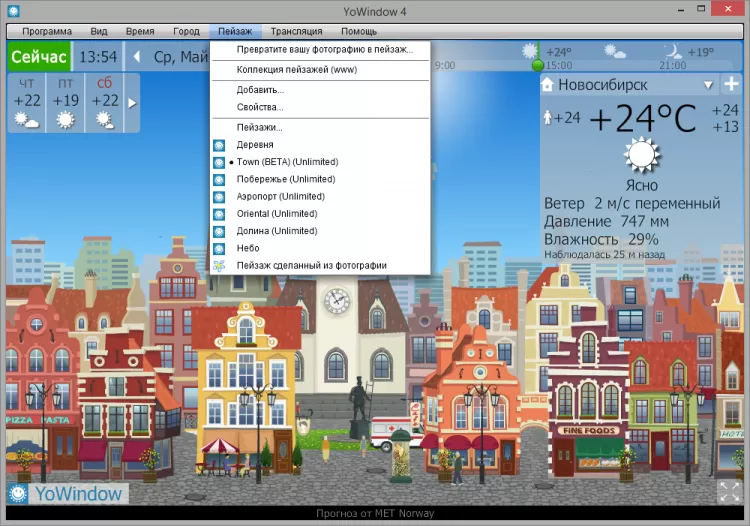This screenshot has width=750, height=526.
Task: Click the icon beside Долина (Unlimited)
Action: (x=219, y=231)
